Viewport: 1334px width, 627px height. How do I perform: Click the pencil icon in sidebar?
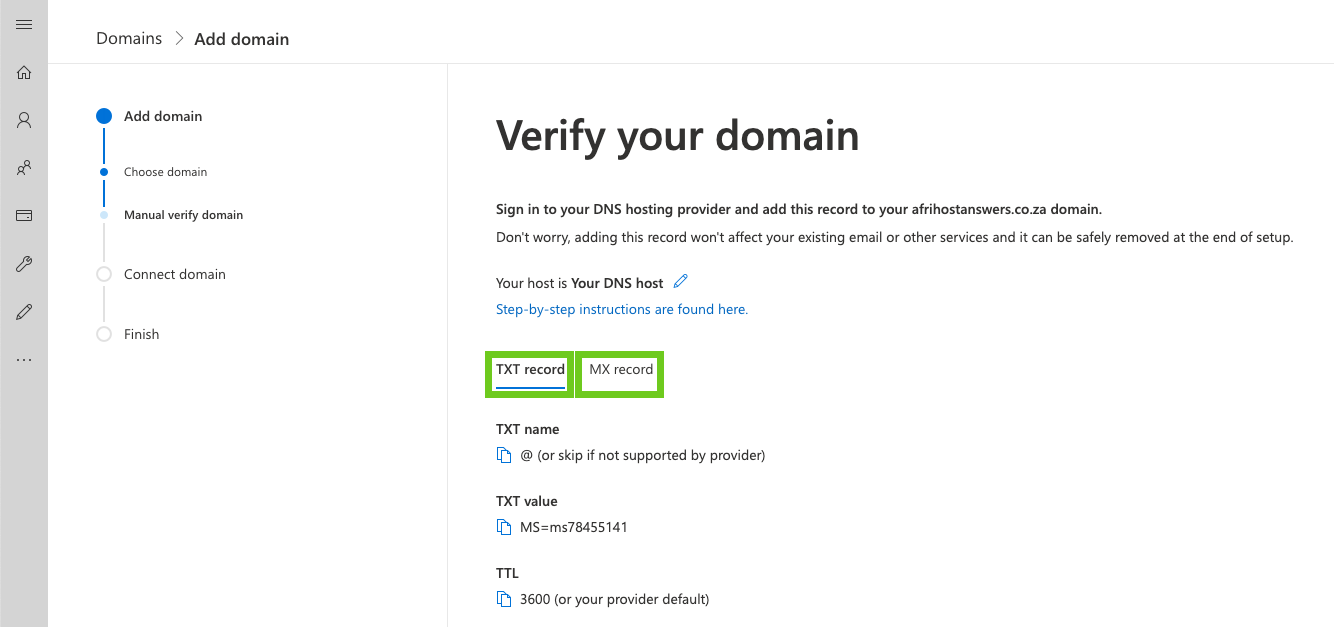click(x=24, y=312)
